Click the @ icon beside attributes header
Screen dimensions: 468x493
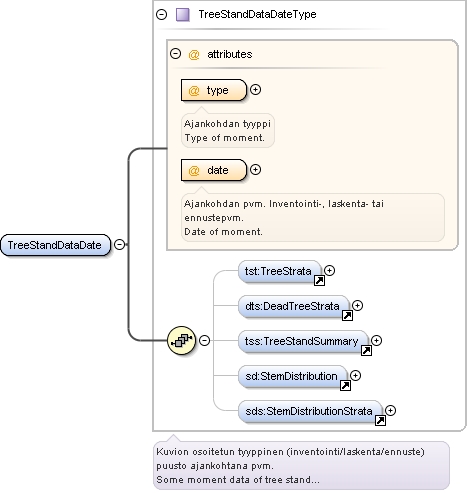(x=194, y=54)
